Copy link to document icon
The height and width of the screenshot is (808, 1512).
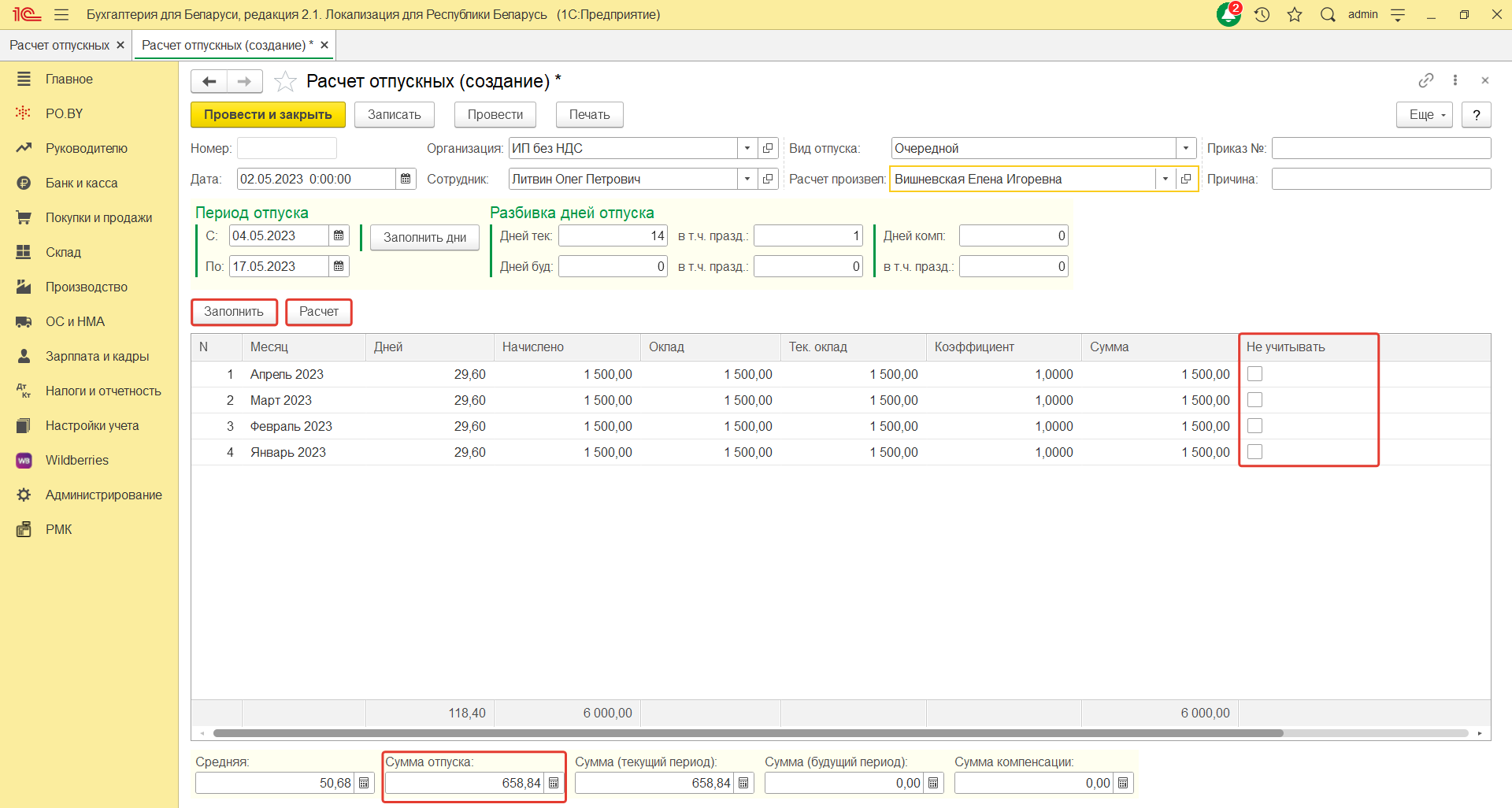(x=1425, y=81)
